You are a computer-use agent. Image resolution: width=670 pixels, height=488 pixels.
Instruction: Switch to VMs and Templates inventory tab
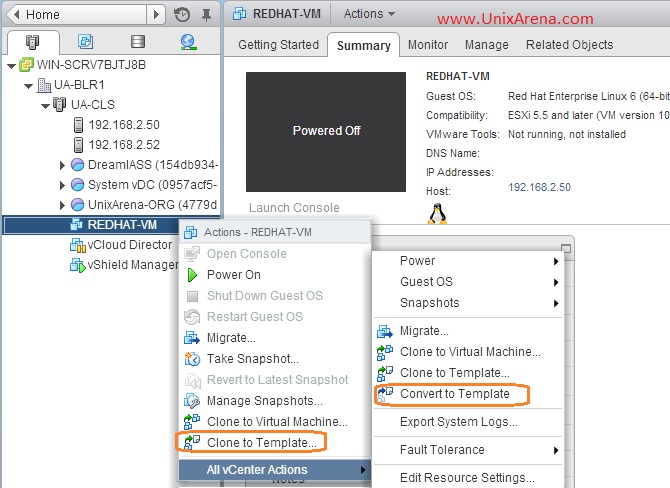coord(86,41)
